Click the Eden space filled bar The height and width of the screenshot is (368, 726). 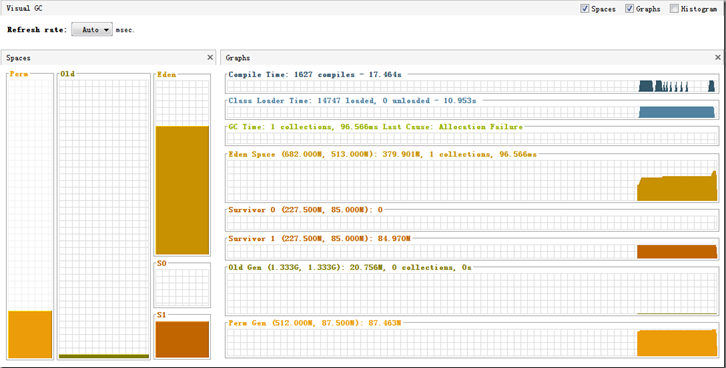point(182,190)
